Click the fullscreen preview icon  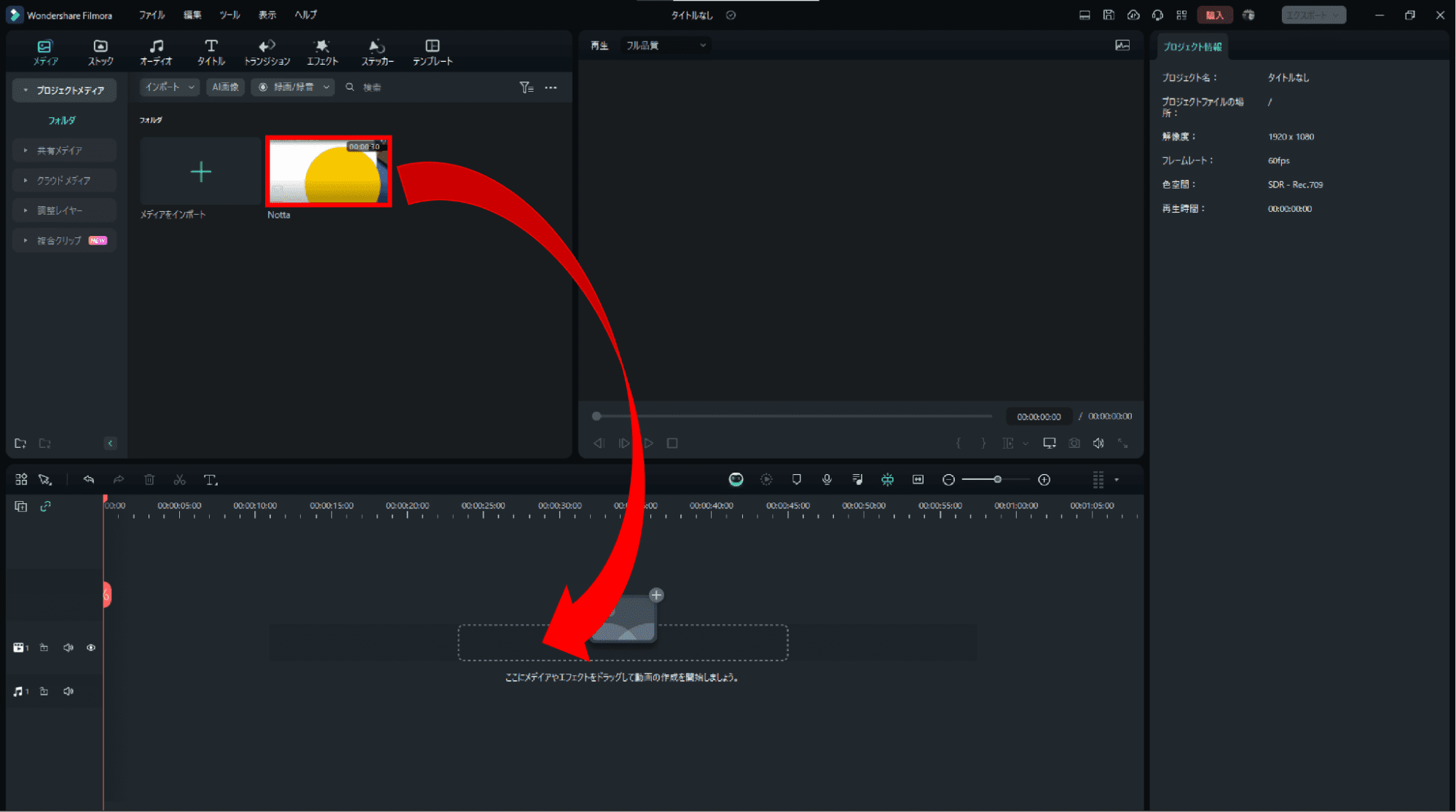[x=1123, y=444]
